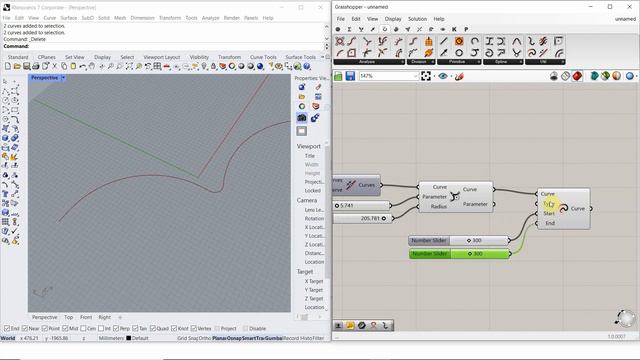Expand the Primitive panel in Grasshopper ribbon
The height and width of the screenshot is (360, 640).
pos(478,62)
